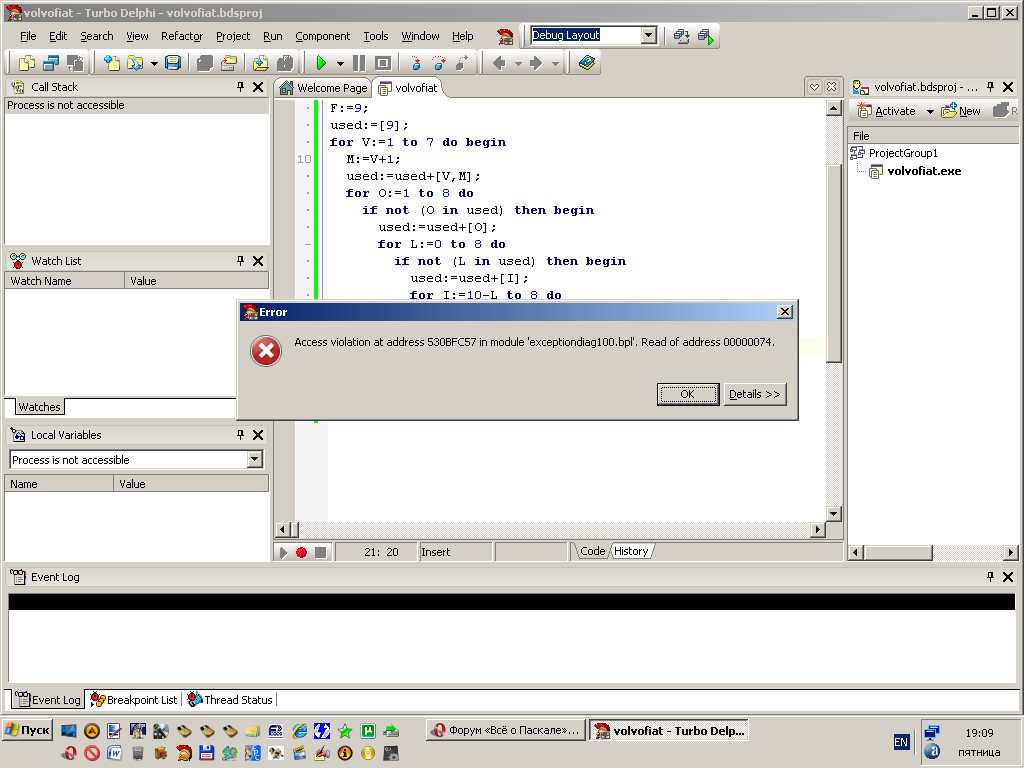Image resolution: width=1024 pixels, height=768 pixels.
Task: Click the Save current desktop layout icon
Action: [682, 36]
